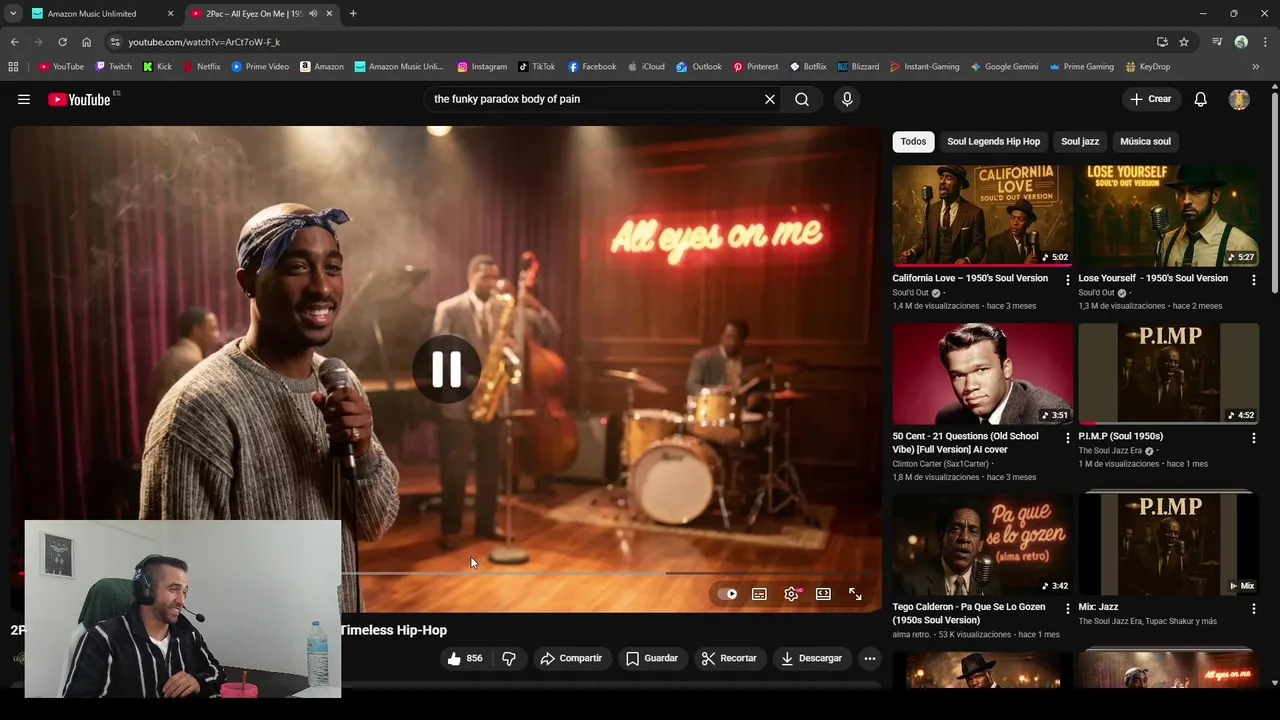Switch the player to theater mode
The width and height of the screenshot is (1280, 720).
pyautogui.click(x=823, y=594)
